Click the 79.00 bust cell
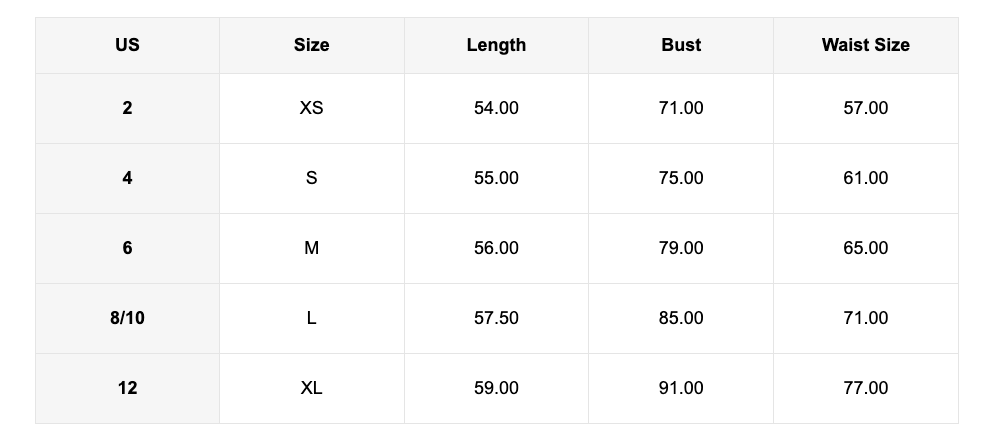 (681, 248)
